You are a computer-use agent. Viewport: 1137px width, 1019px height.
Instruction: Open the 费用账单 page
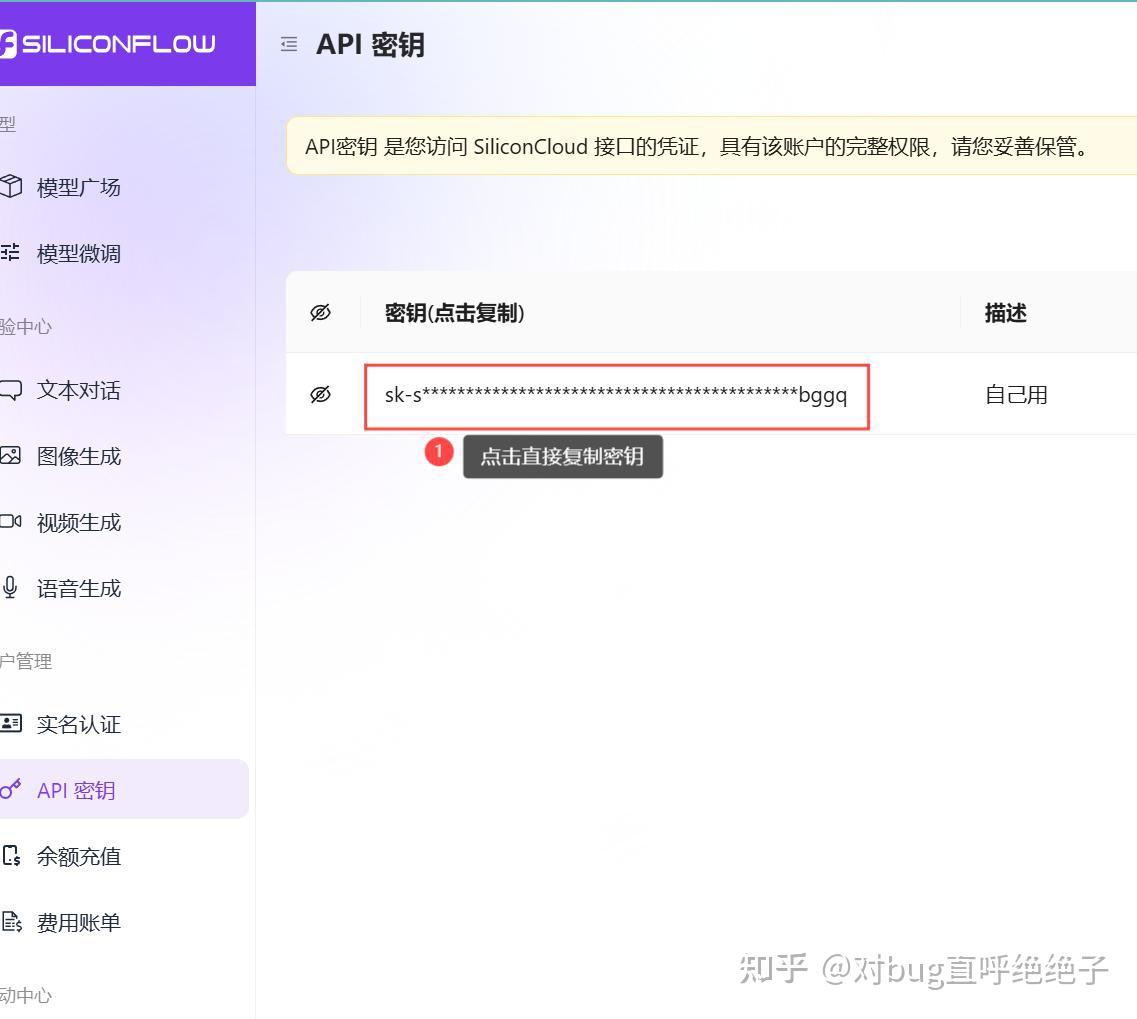coord(80,922)
